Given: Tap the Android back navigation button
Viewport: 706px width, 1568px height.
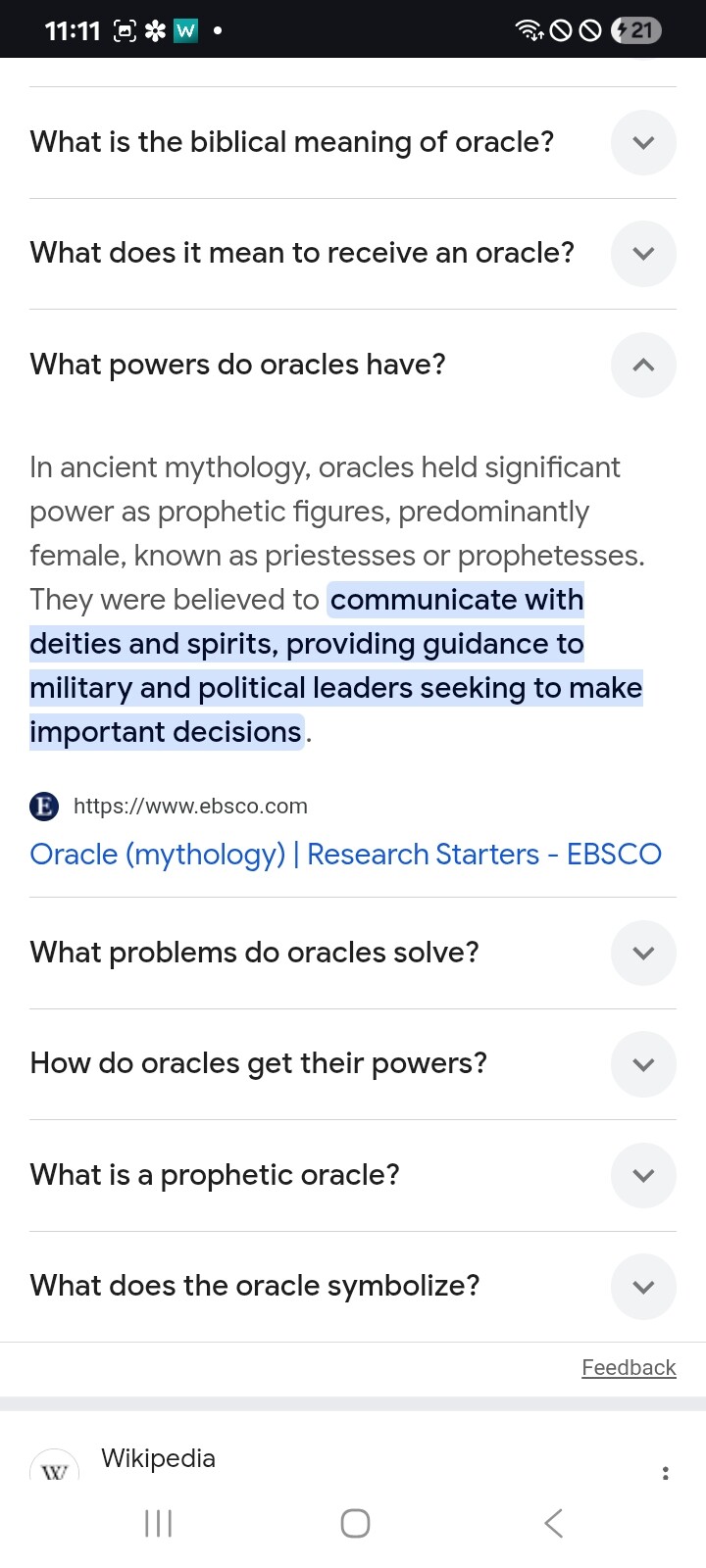Looking at the screenshot, I should pyautogui.click(x=553, y=1523).
